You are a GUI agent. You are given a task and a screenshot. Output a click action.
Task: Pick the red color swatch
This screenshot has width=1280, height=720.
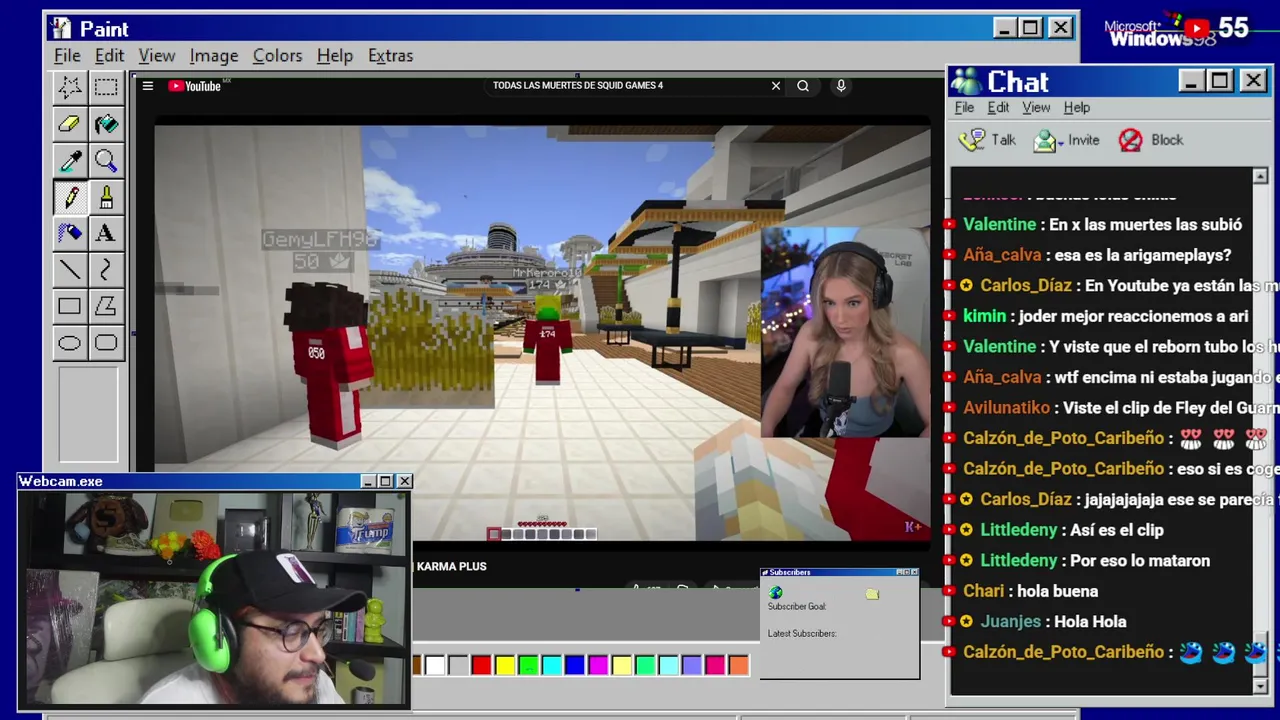click(481, 666)
